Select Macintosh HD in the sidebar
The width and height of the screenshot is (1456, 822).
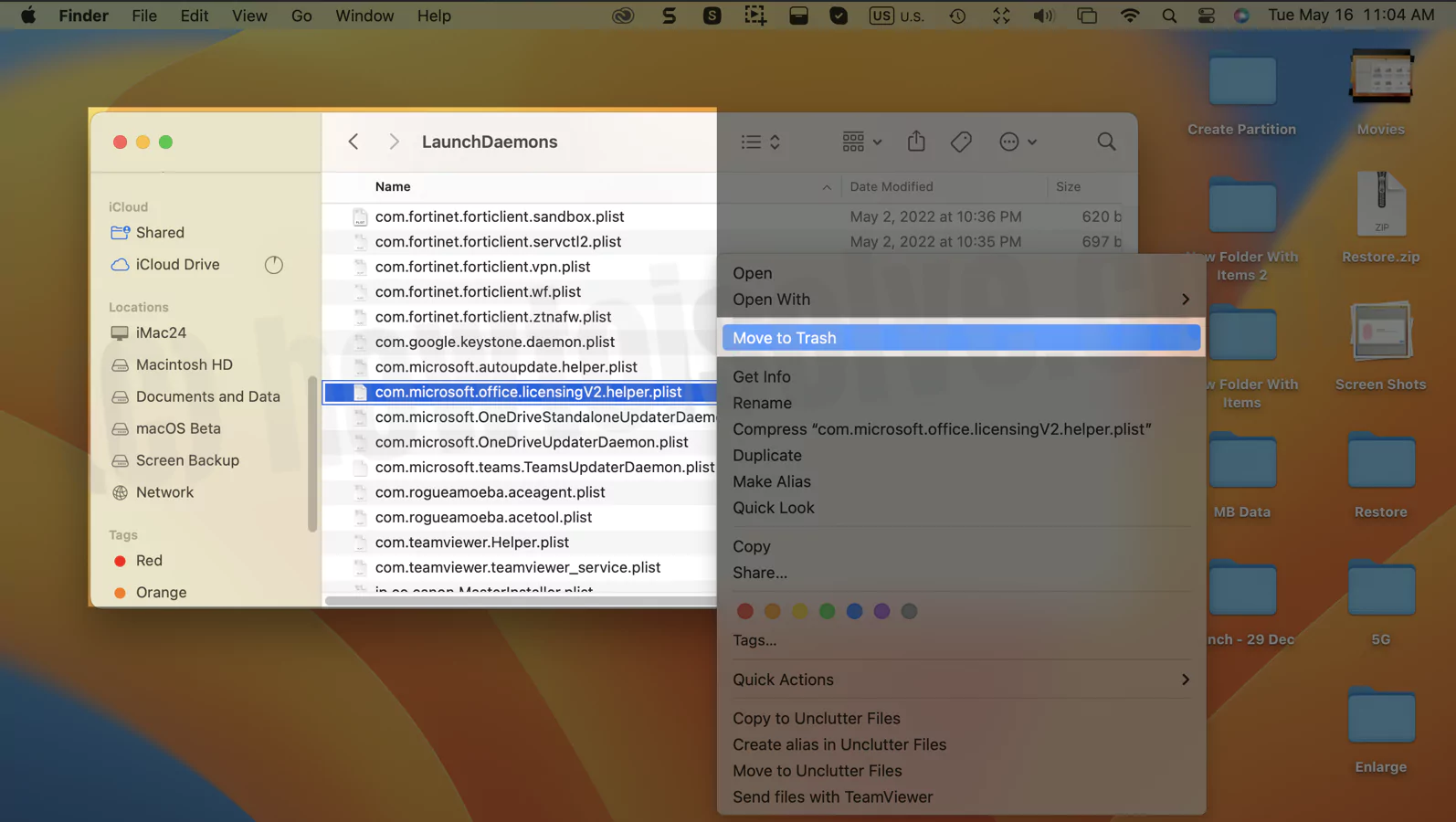[x=184, y=364]
